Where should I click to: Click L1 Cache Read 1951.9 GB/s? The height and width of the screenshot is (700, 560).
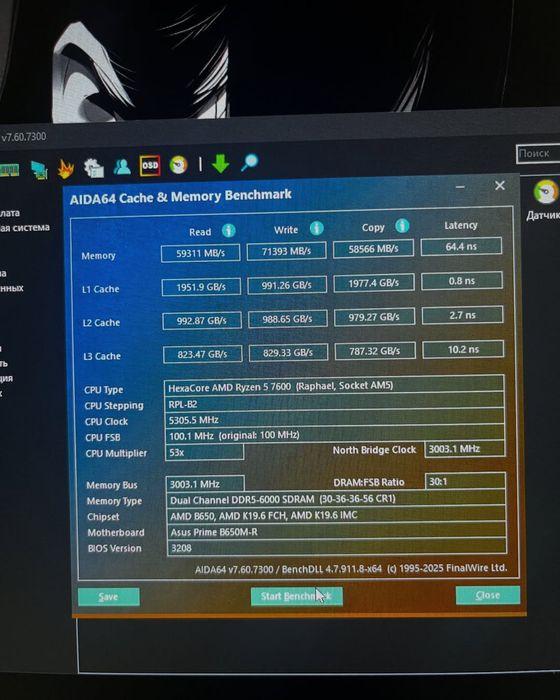[x=201, y=287]
